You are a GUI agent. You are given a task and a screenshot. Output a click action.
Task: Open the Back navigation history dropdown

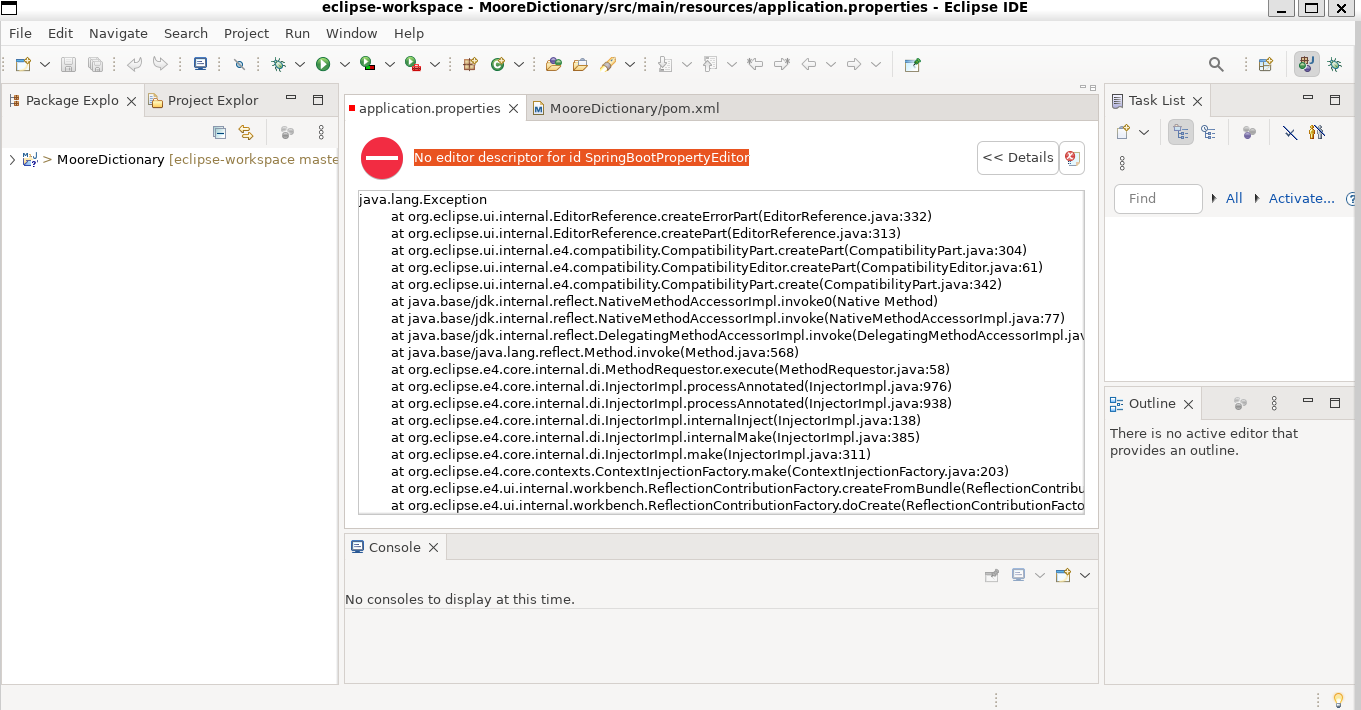pyautogui.click(x=831, y=64)
